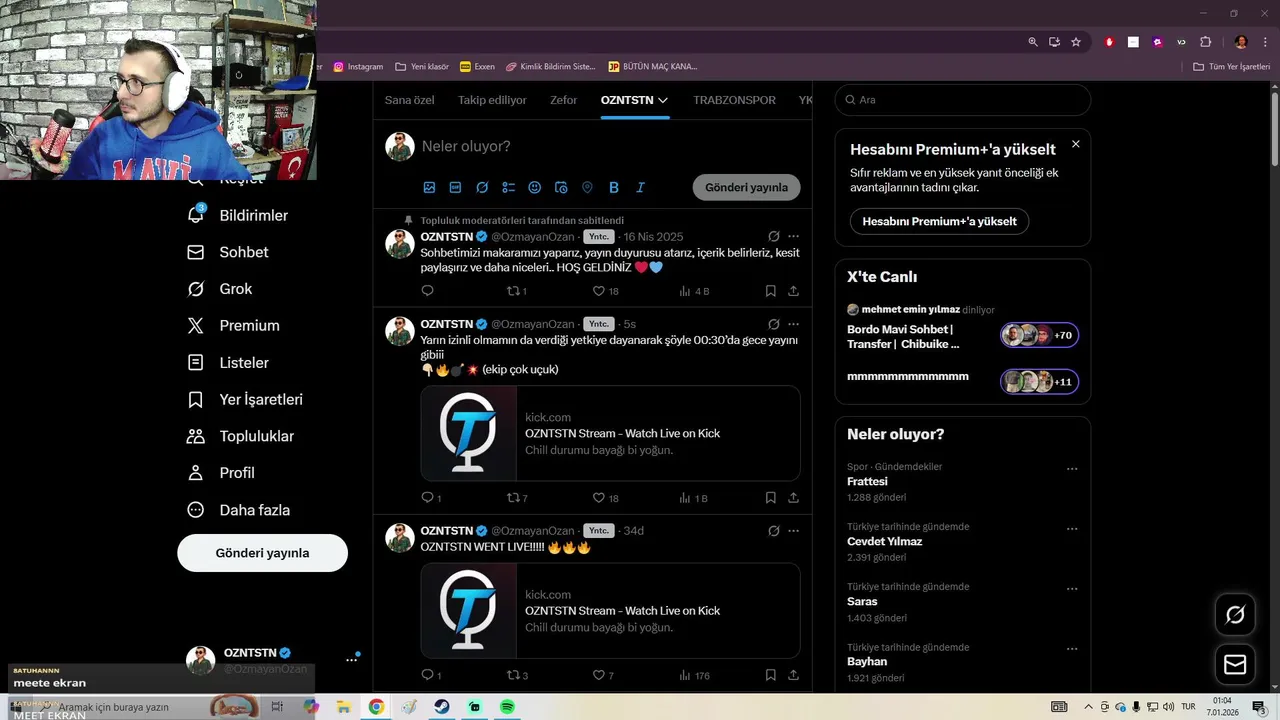Open browser extensions puzzle icon

(1205, 42)
